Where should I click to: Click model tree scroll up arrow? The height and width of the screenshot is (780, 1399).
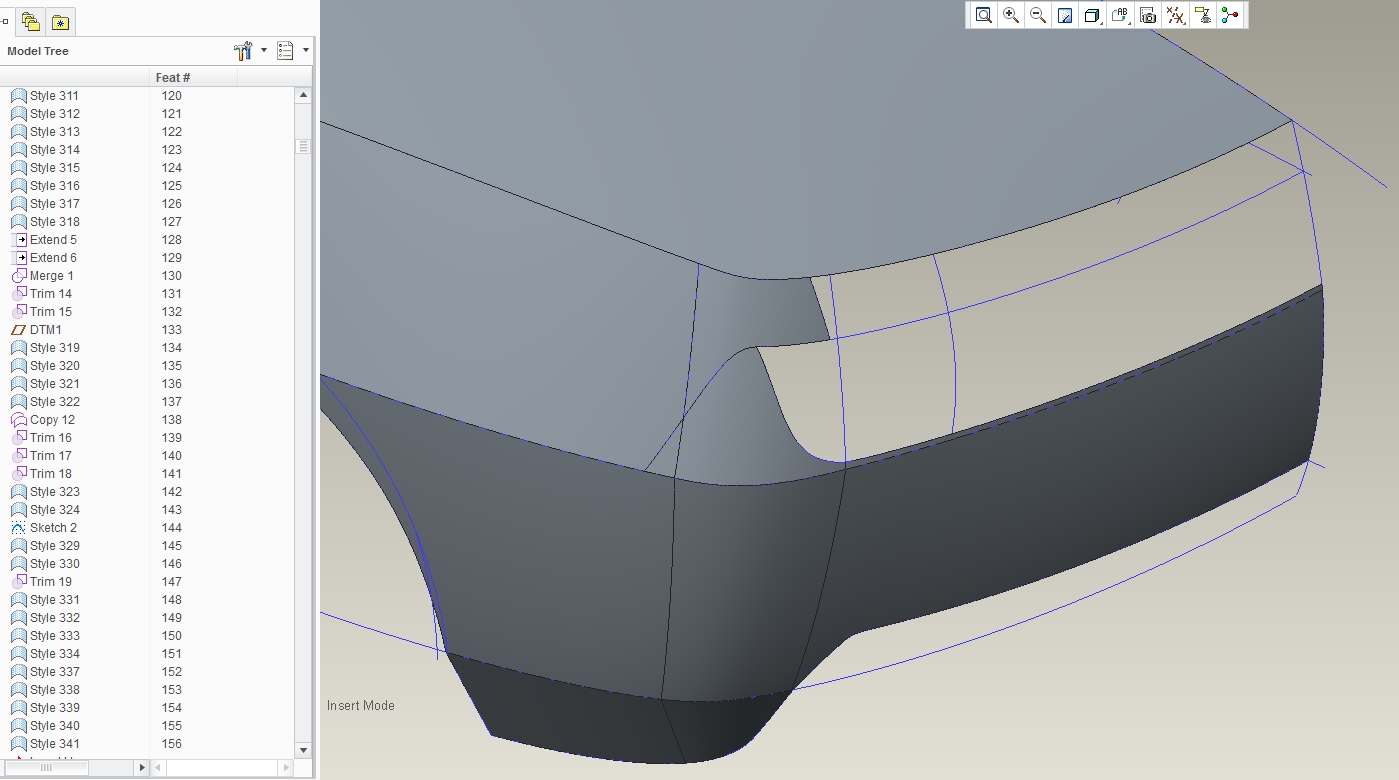click(304, 95)
